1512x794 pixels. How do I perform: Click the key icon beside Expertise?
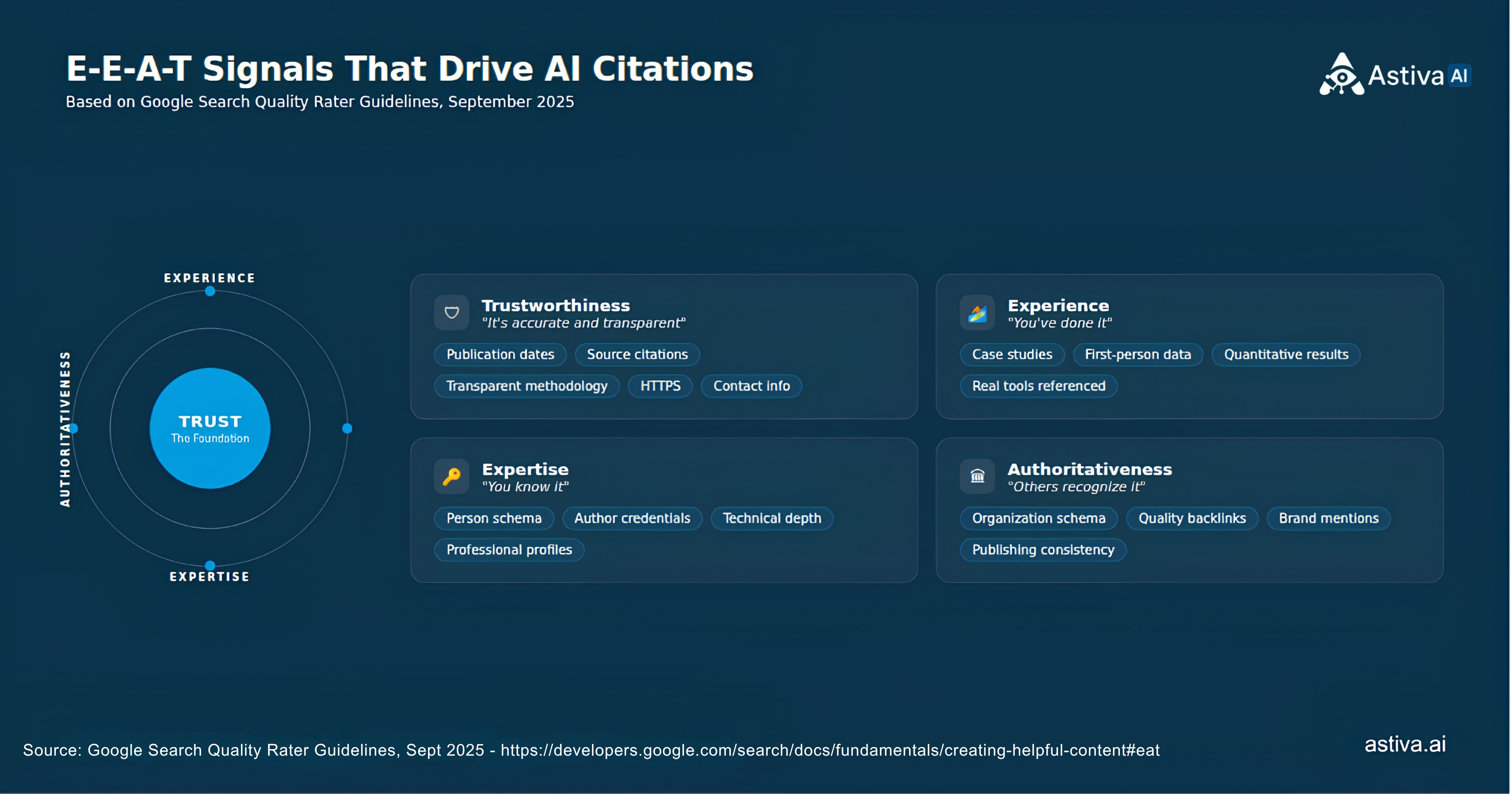click(451, 476)
